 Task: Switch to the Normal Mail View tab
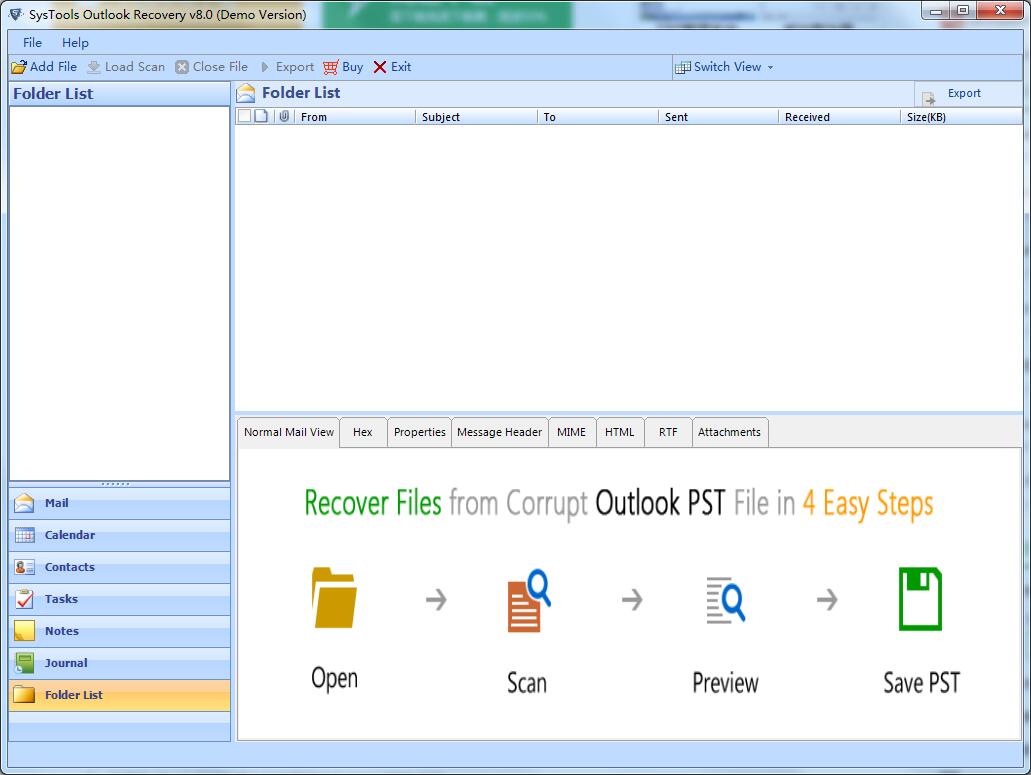tap(289, 433)
